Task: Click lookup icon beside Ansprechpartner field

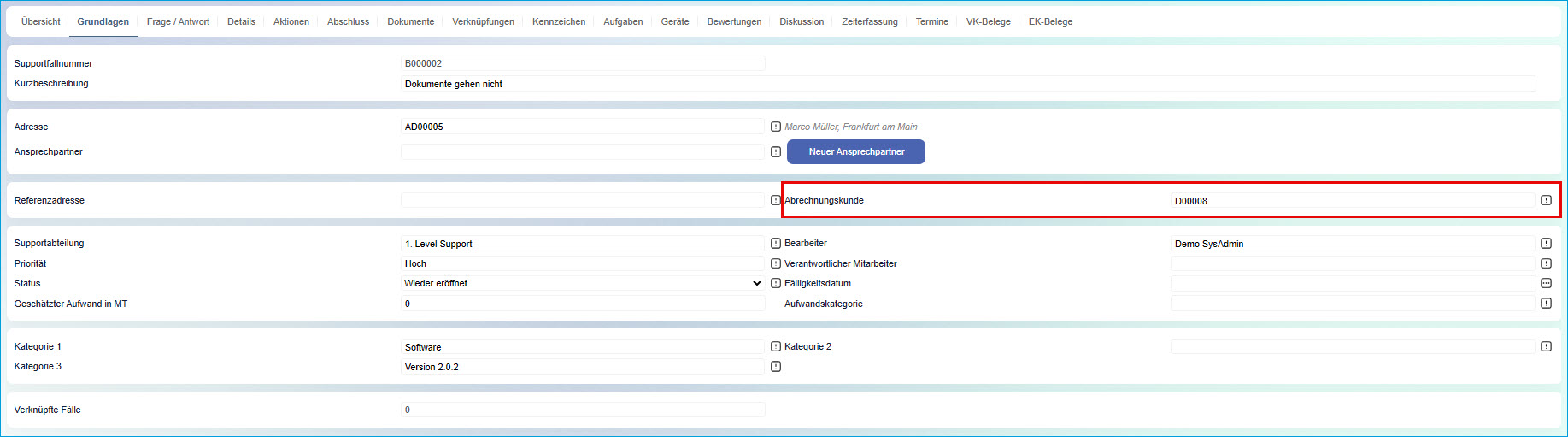Action: point(775,152)
